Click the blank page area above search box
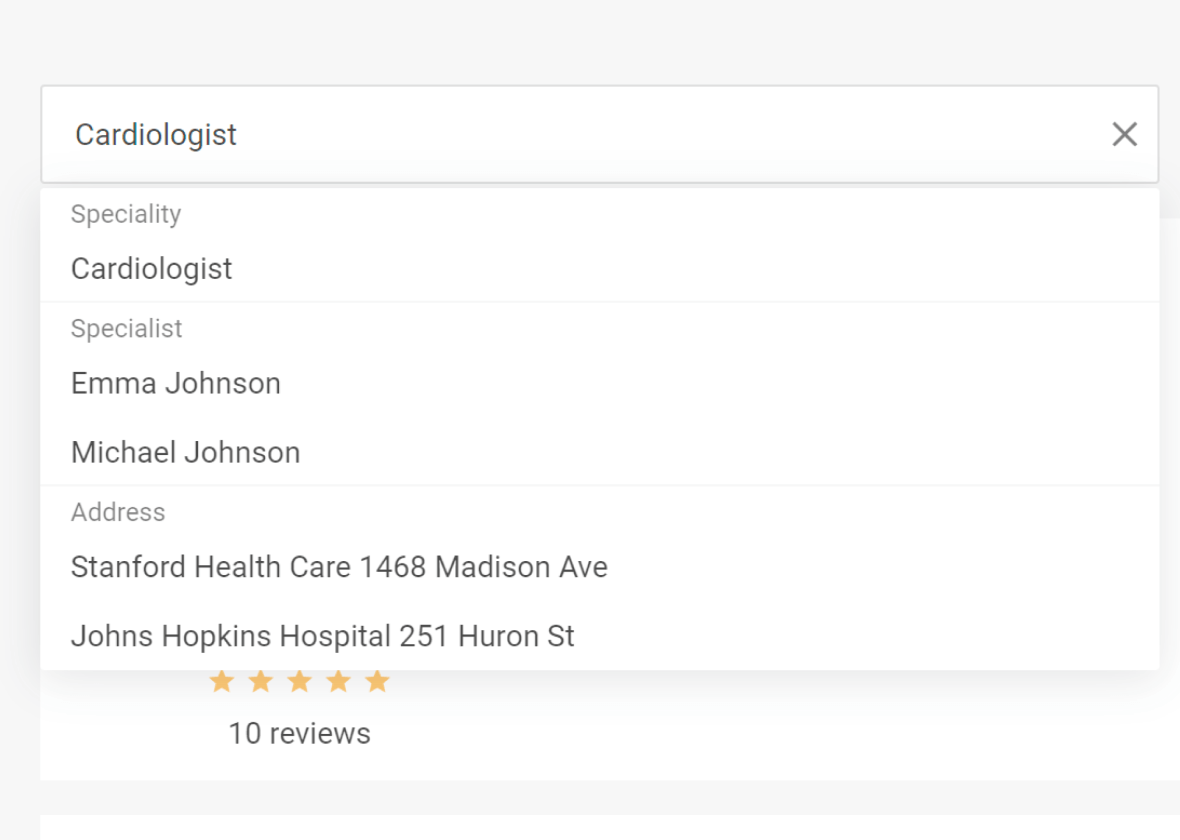1180x840 pixels. 600,40
